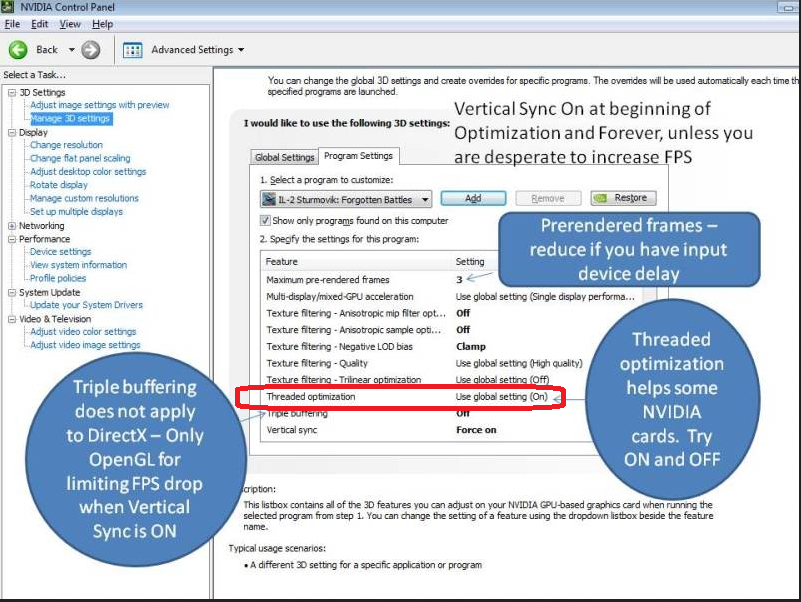The height and width of the screenshot is (602, 801).
Task: Expand the Networking tree node
Action: click(12, 225)
